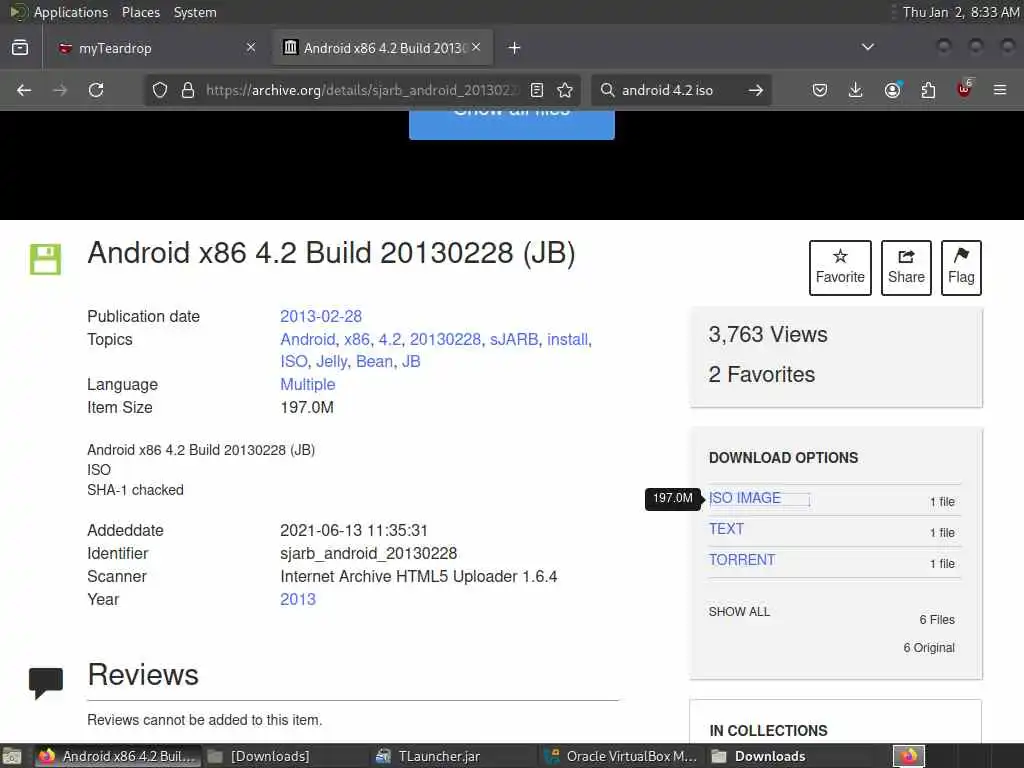Viewport: 1024px width, 768px height.
Task: Open the Firefox account icon
Action: tap(893, 90)
